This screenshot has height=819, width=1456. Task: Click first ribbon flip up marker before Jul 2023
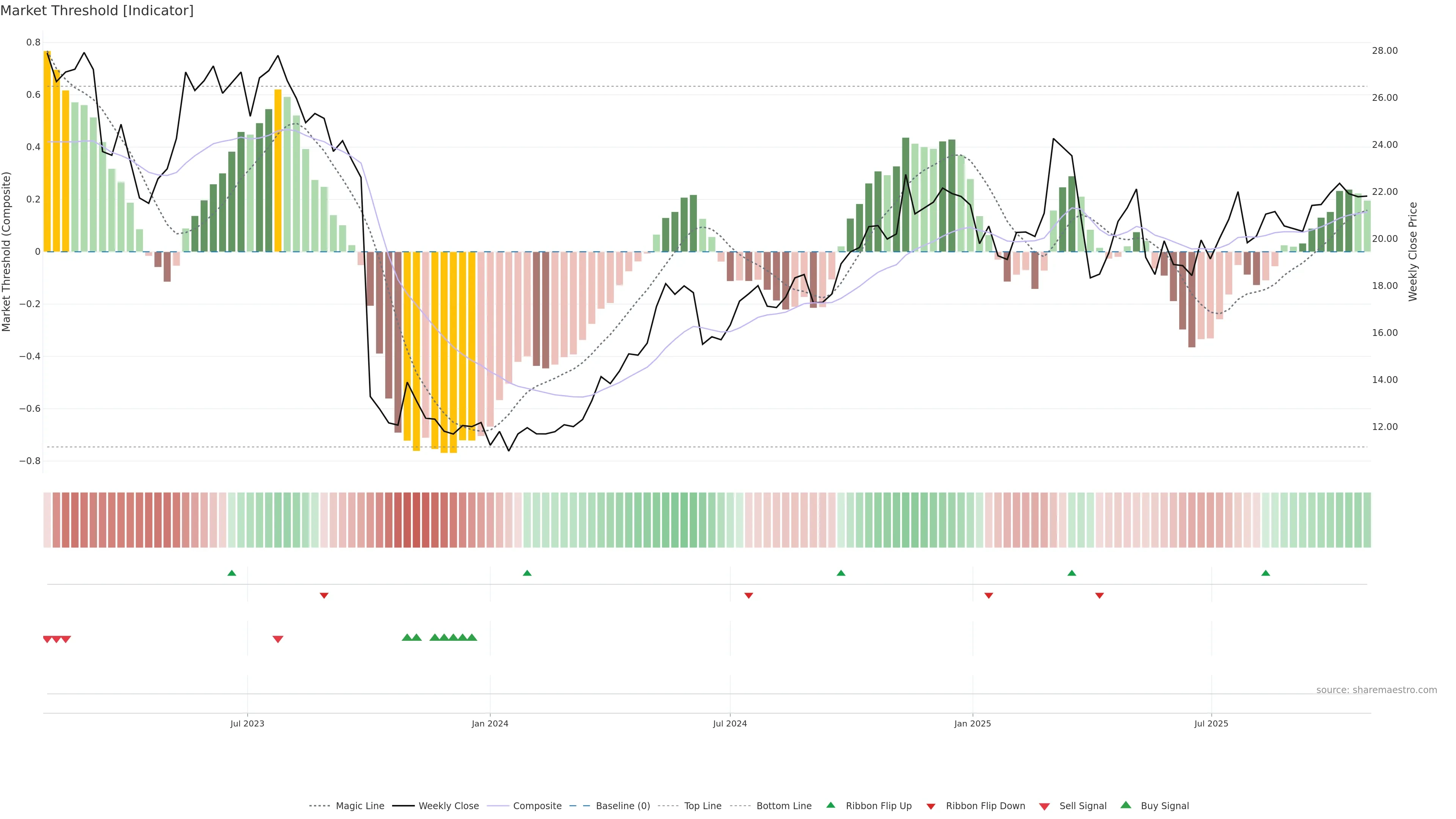click(232, 573)
